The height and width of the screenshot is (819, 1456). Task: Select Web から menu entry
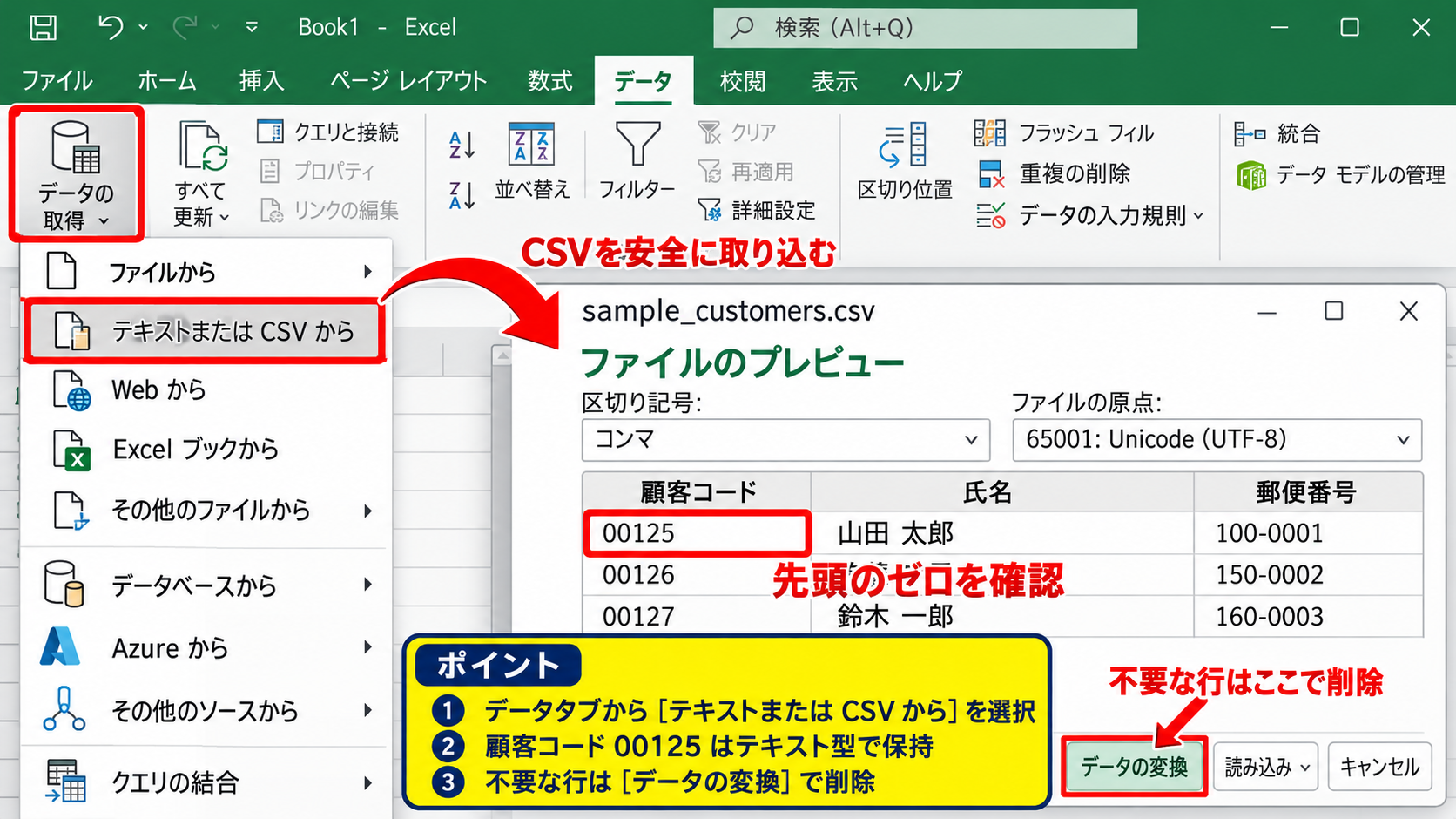pyautogui.click(x=206, y=389)
